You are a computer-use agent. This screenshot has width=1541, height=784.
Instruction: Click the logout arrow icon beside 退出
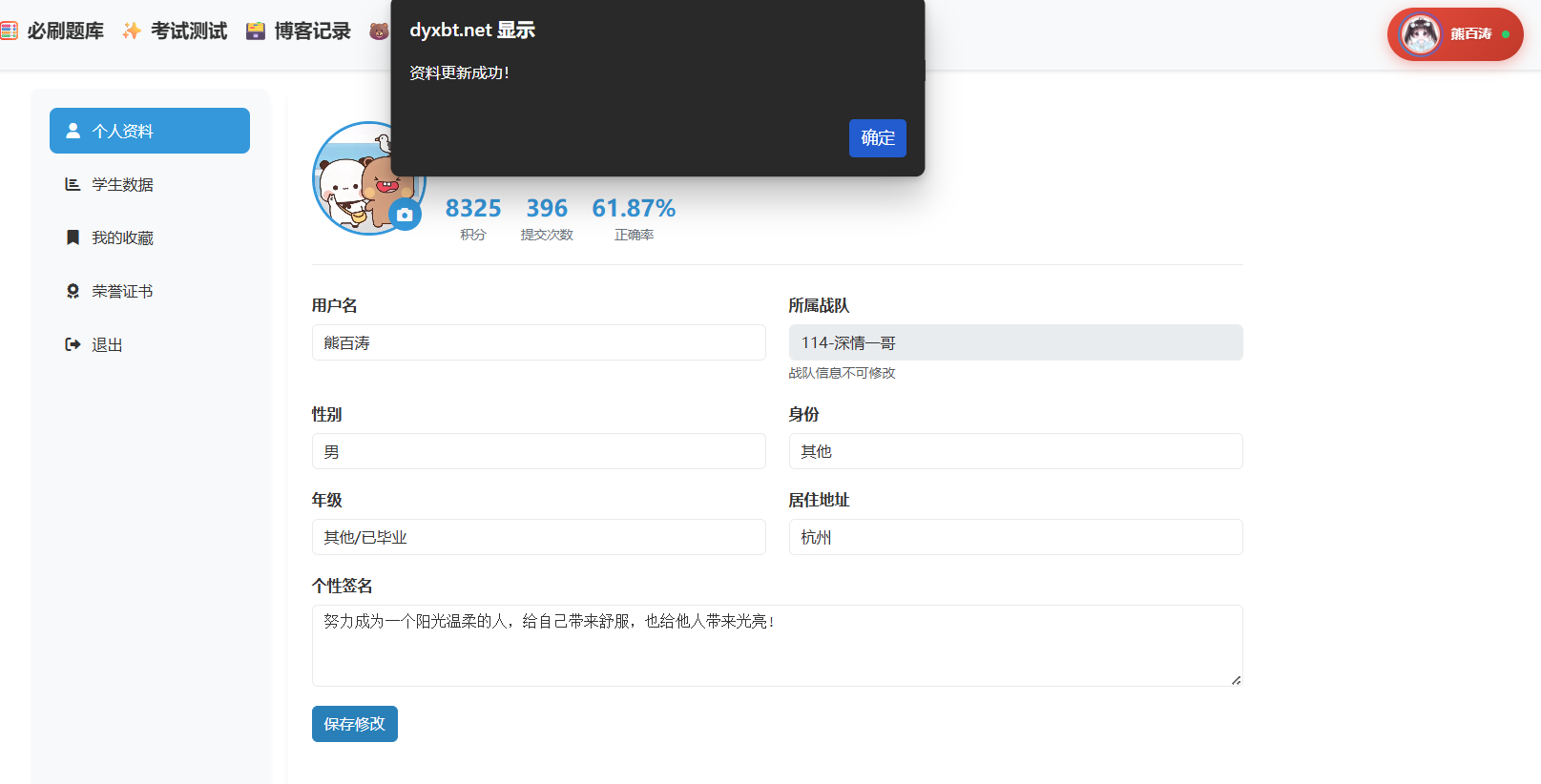73,344
